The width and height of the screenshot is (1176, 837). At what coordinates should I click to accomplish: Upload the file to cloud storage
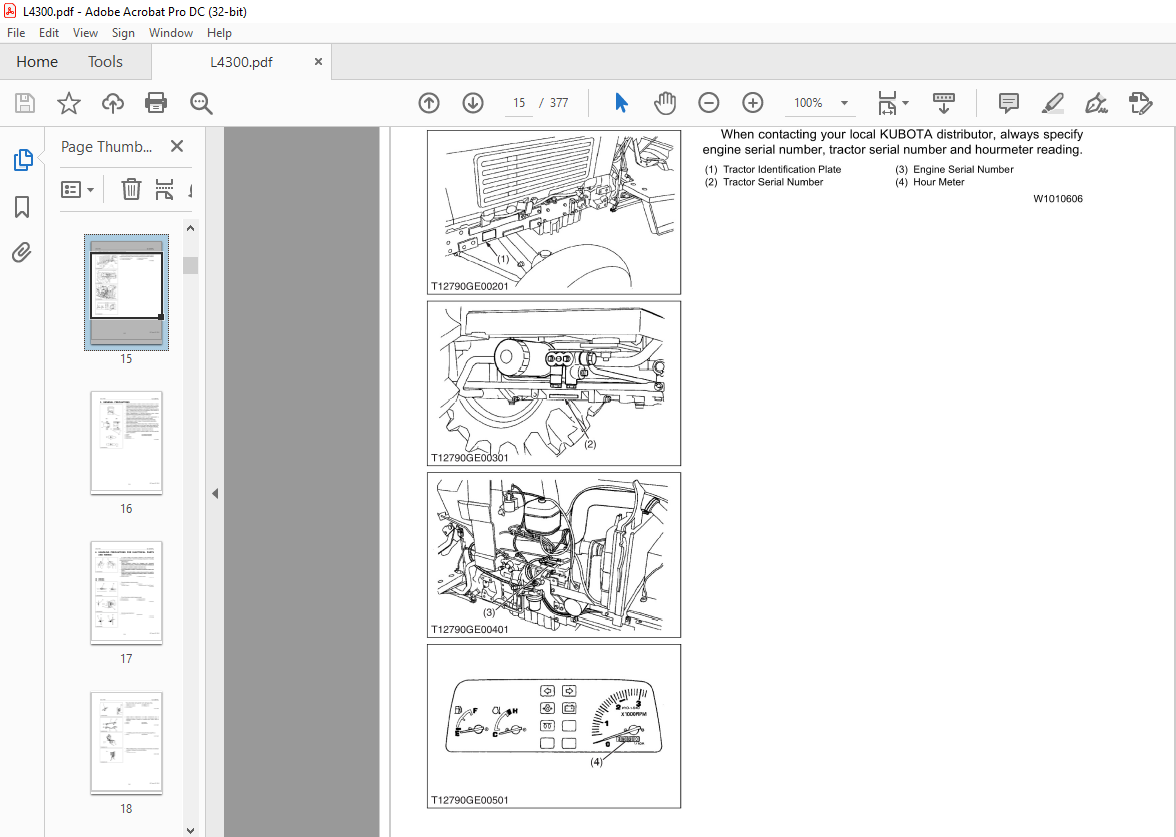pyautogui.click(x=112, y=103)
